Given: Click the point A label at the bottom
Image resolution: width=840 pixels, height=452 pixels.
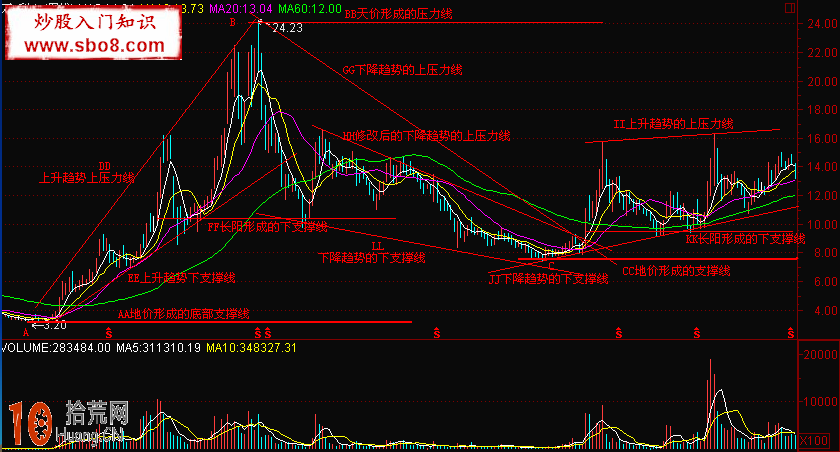Looking at the screenshot, I should 25,333.
